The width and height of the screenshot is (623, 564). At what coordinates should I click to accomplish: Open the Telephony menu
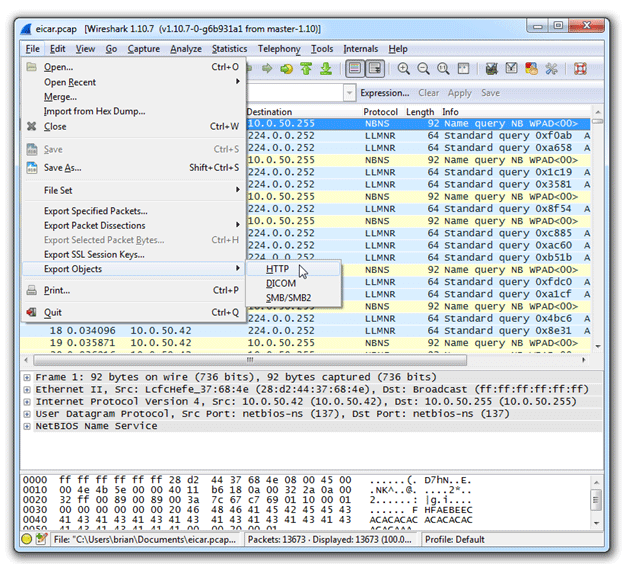[x=279, y=49]
